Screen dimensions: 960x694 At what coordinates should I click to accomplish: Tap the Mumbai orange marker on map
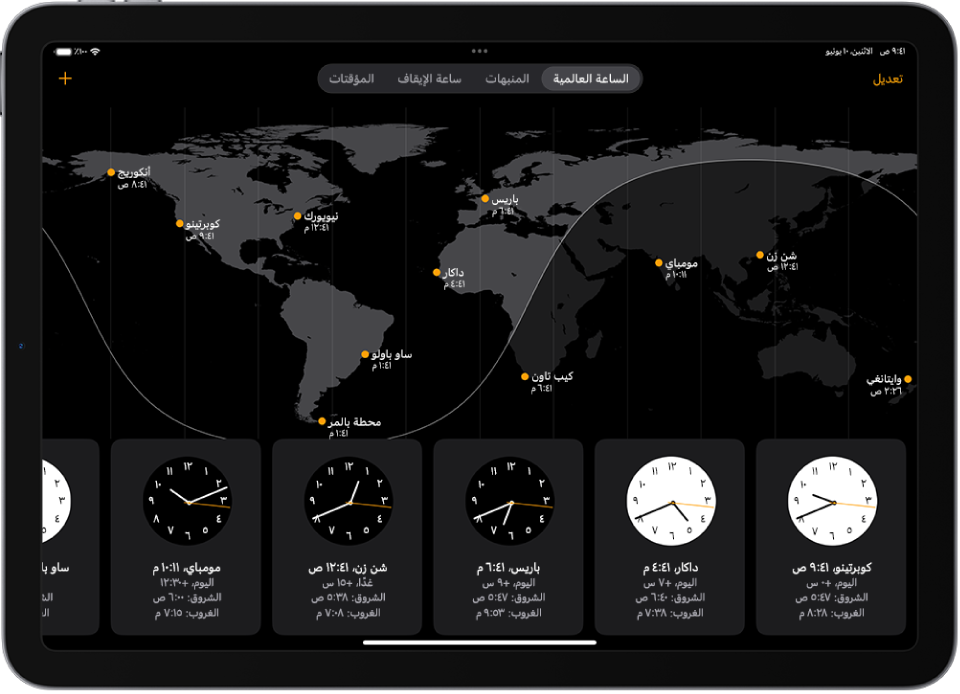tap(659, 263)
